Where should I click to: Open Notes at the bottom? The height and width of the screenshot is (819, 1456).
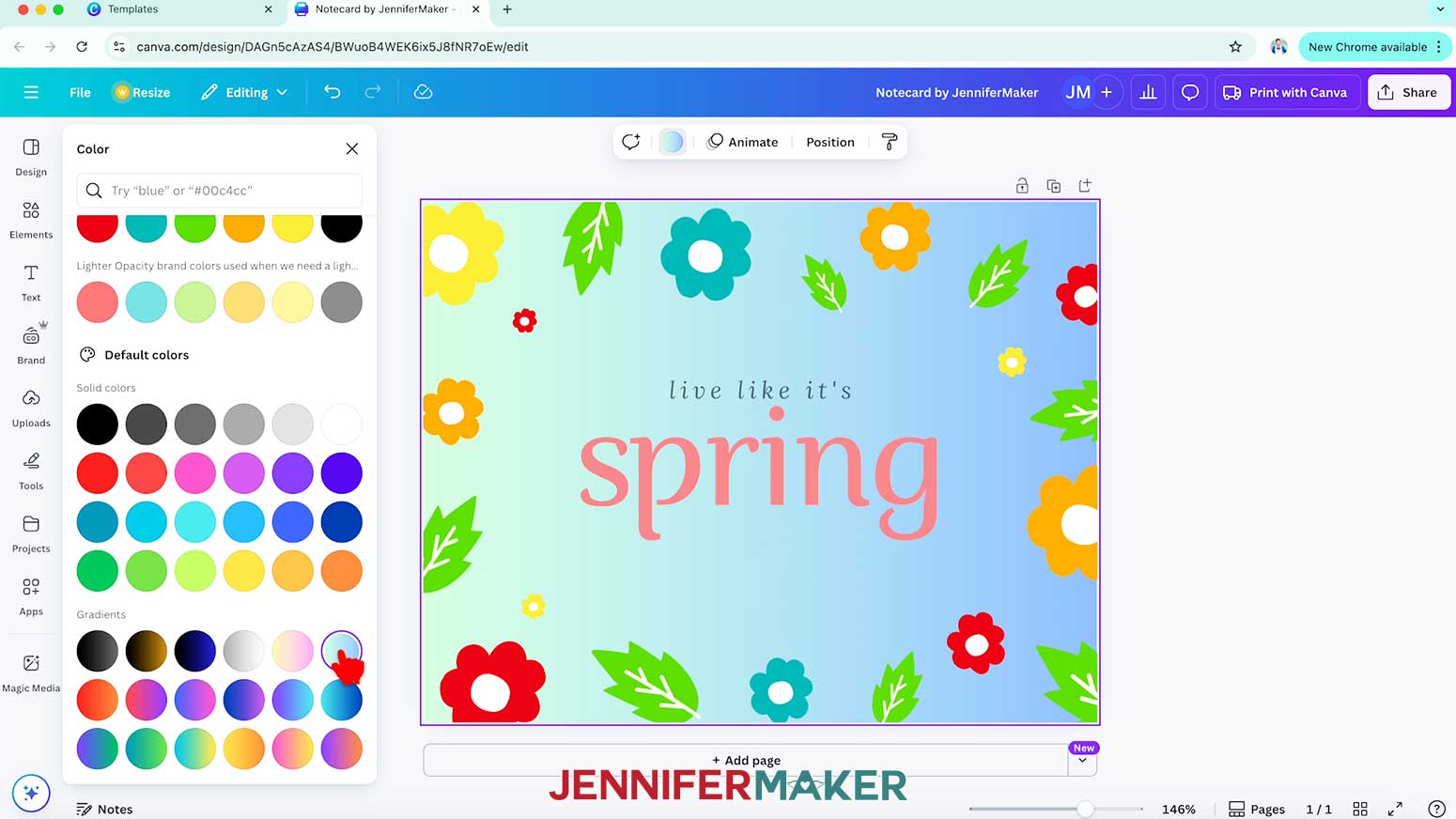(104, 809)
